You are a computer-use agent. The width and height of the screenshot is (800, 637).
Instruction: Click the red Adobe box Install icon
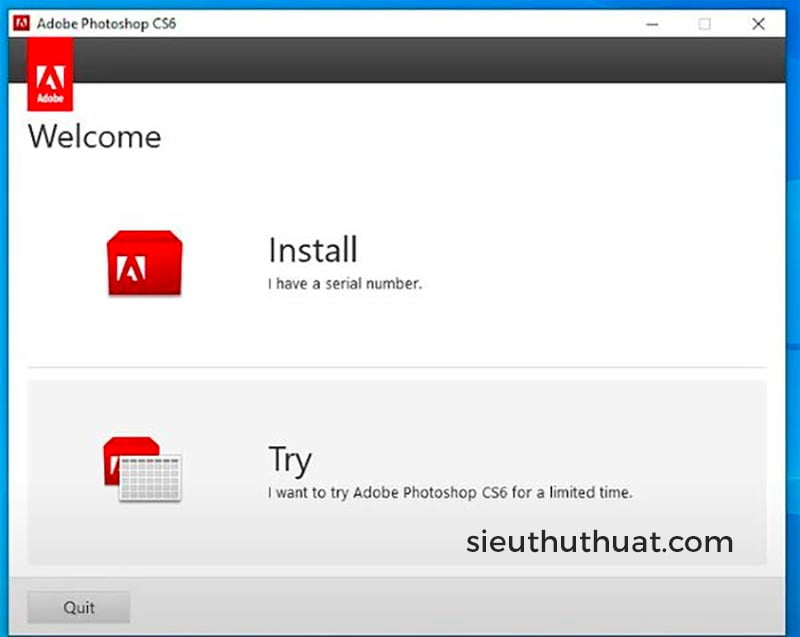(144, 263)
